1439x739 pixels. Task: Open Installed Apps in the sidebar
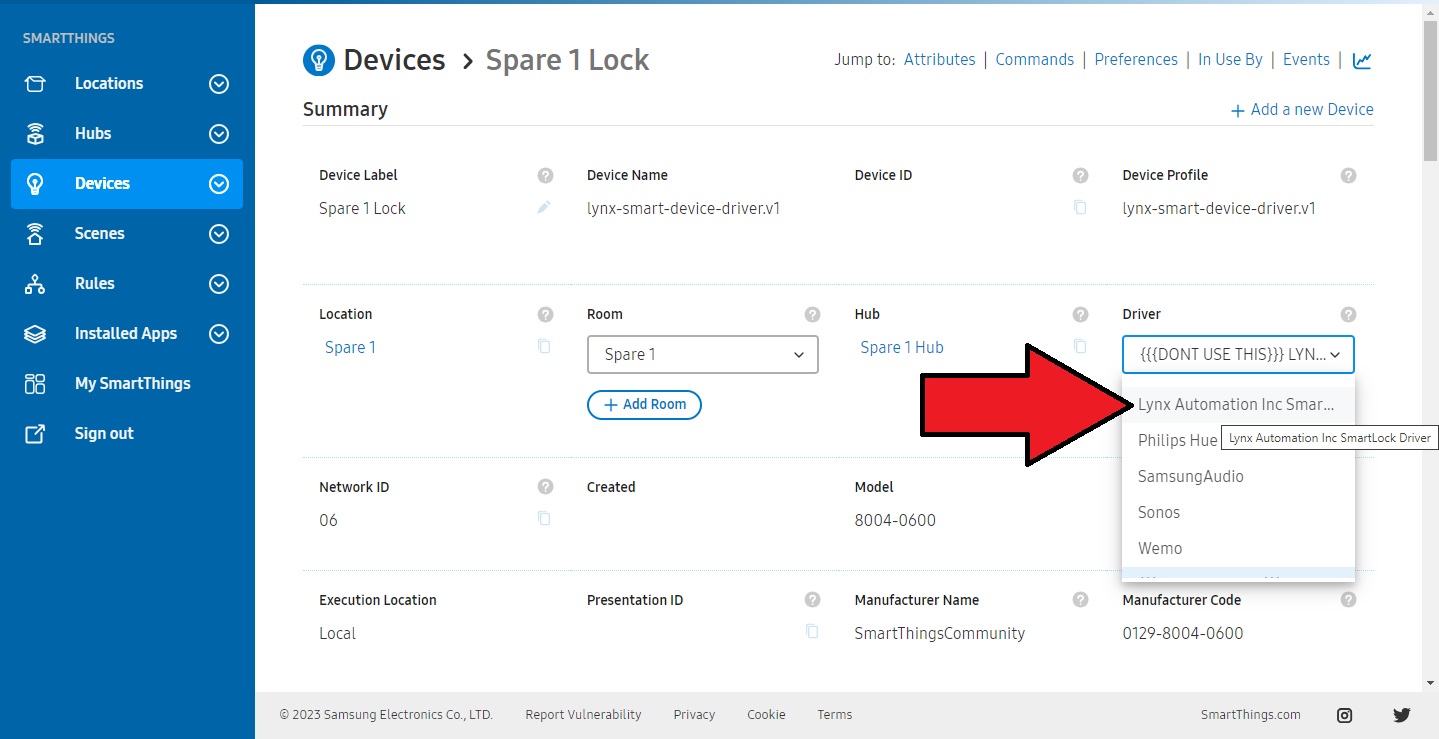click(x=127, y=334)
